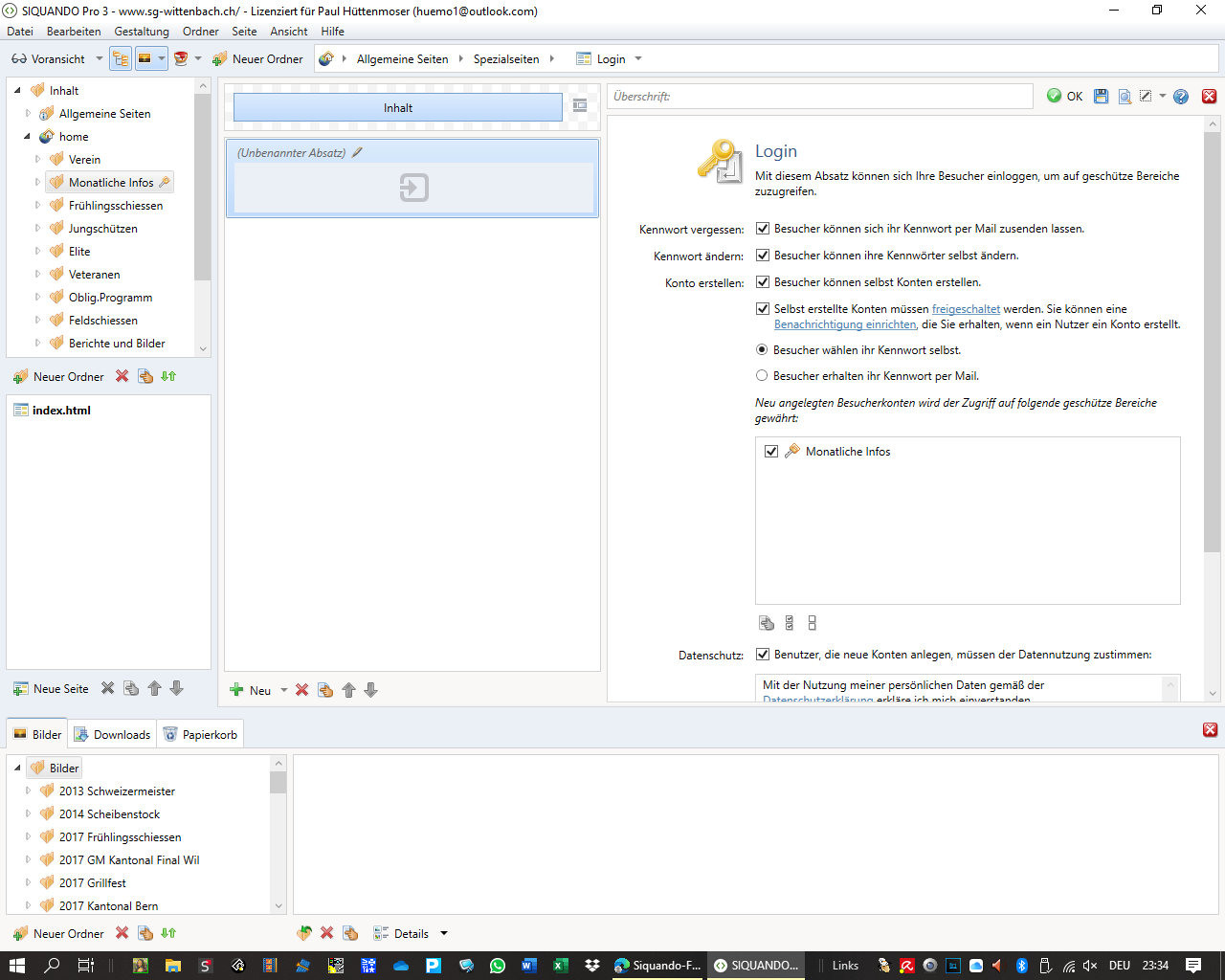Close the Login editor with the red X

click(1209, 96)
